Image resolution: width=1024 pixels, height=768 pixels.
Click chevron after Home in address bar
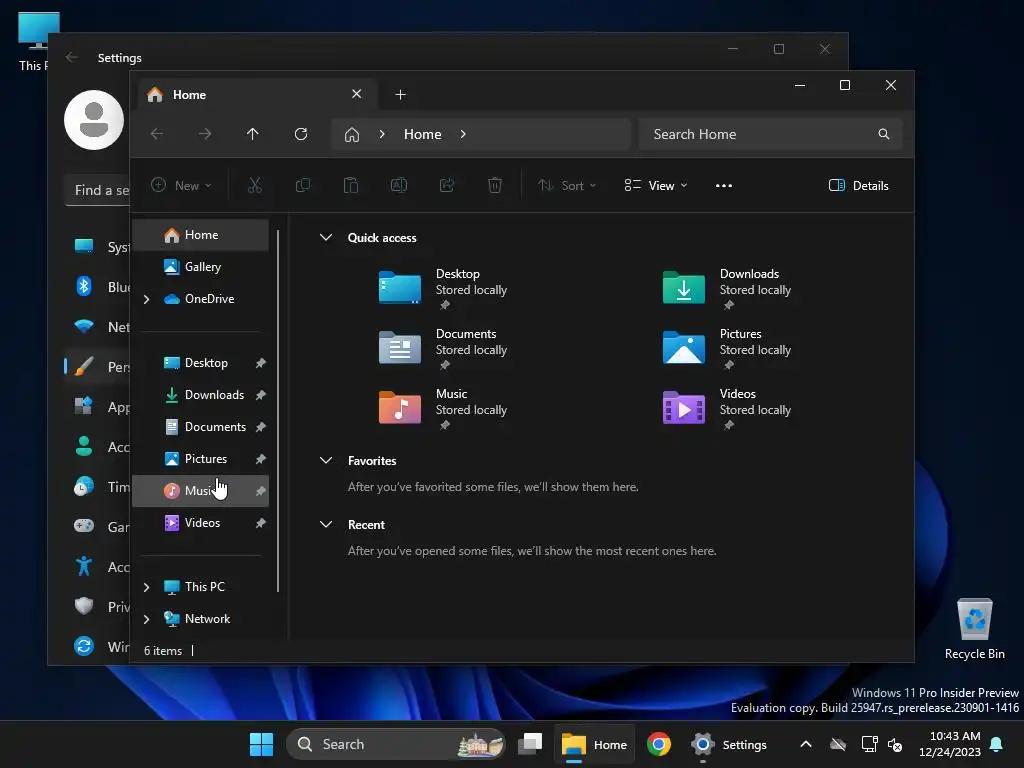pyautogui.click(x=463, y=134)
